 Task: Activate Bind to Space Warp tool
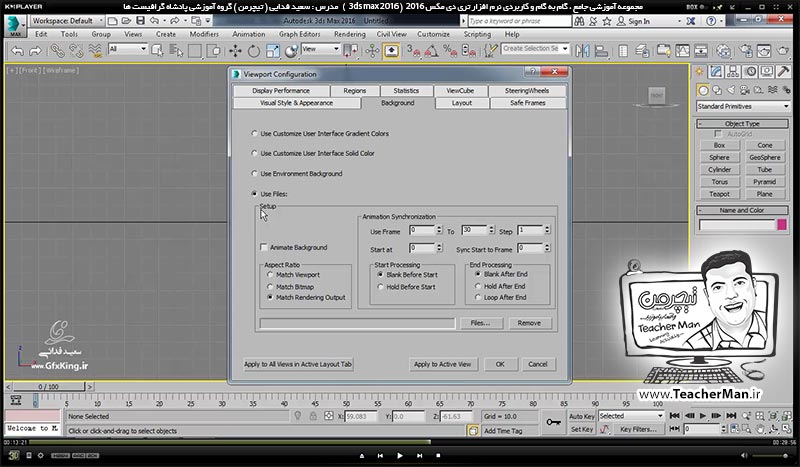tap(95, 50)
